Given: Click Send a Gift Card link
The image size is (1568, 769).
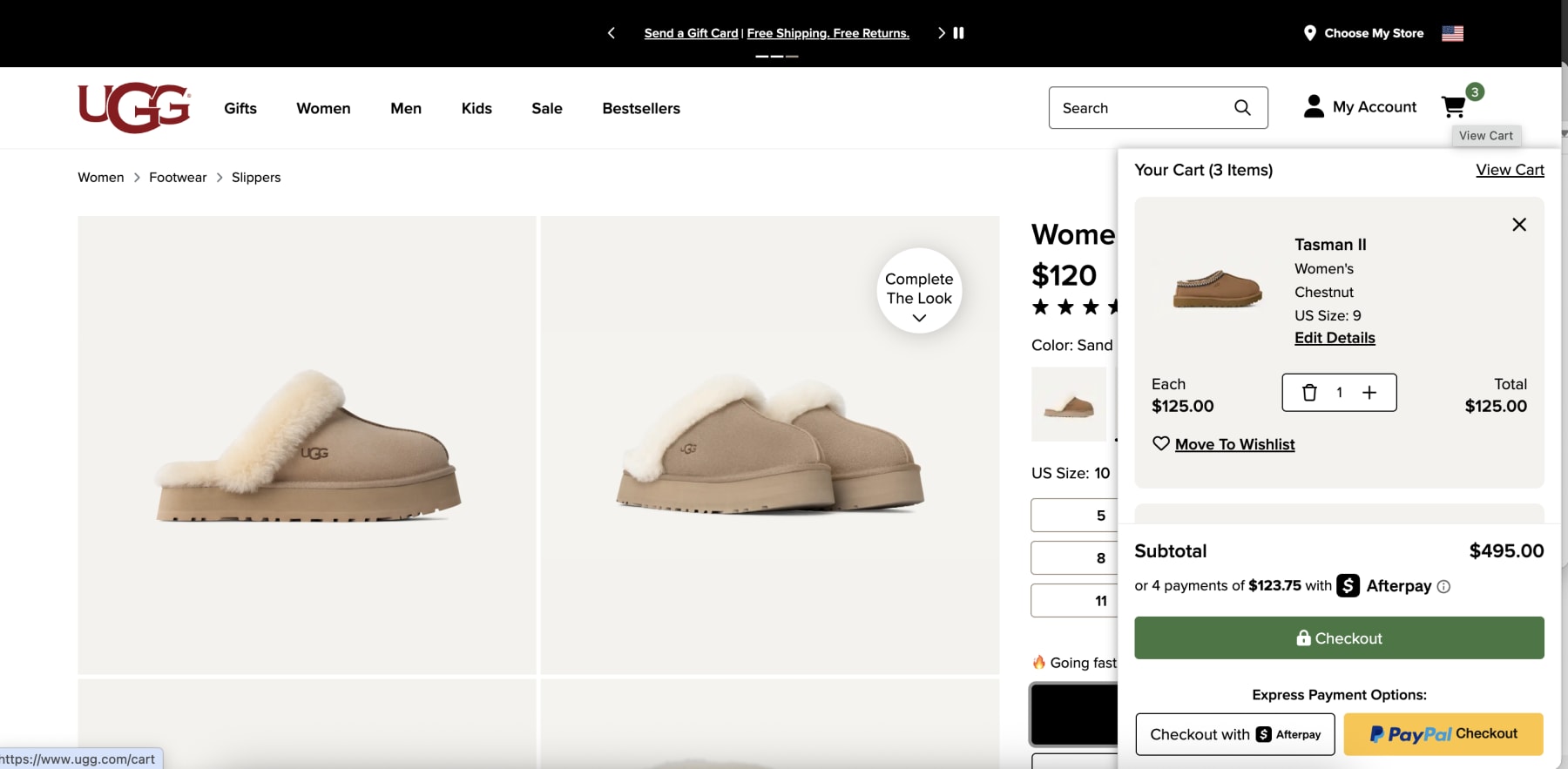Looking at the screenshot, I should (691, 33).
